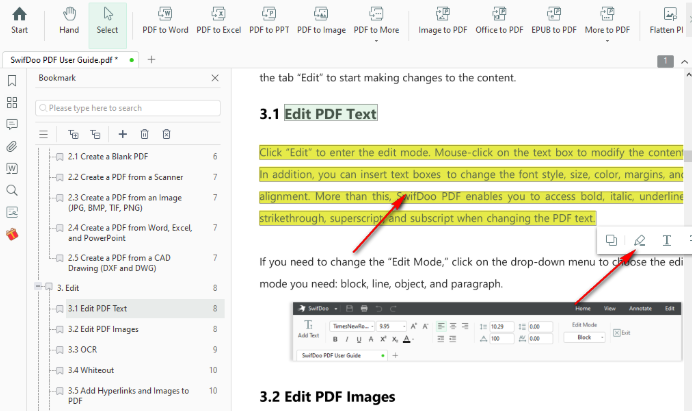692x411 pixels.
Task: Open bookmark 3.4 Whiteout
Action: click(91, 370)
